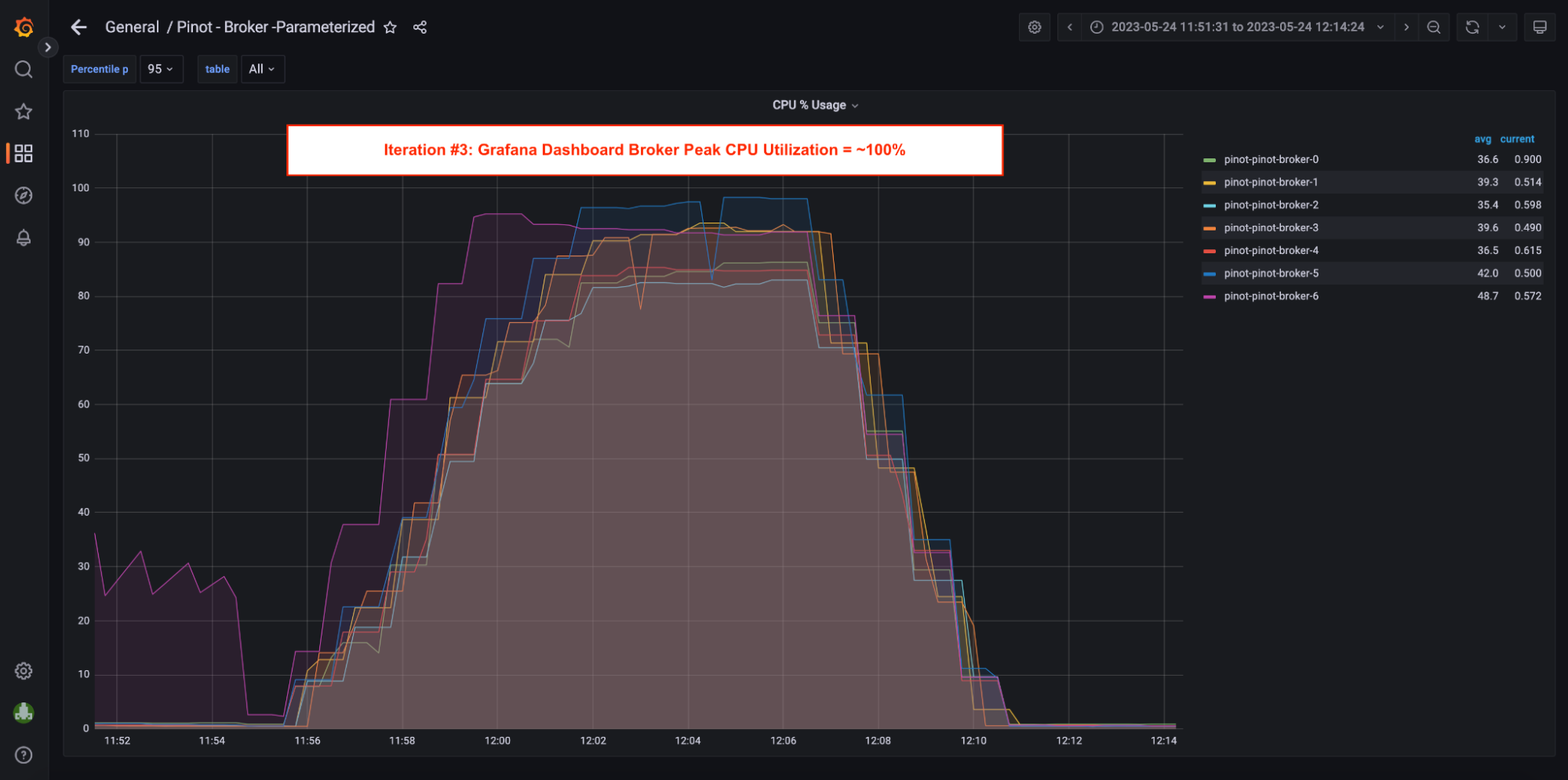
Task: Click the red swatch for broker-4
Action: click(1210, 251)
